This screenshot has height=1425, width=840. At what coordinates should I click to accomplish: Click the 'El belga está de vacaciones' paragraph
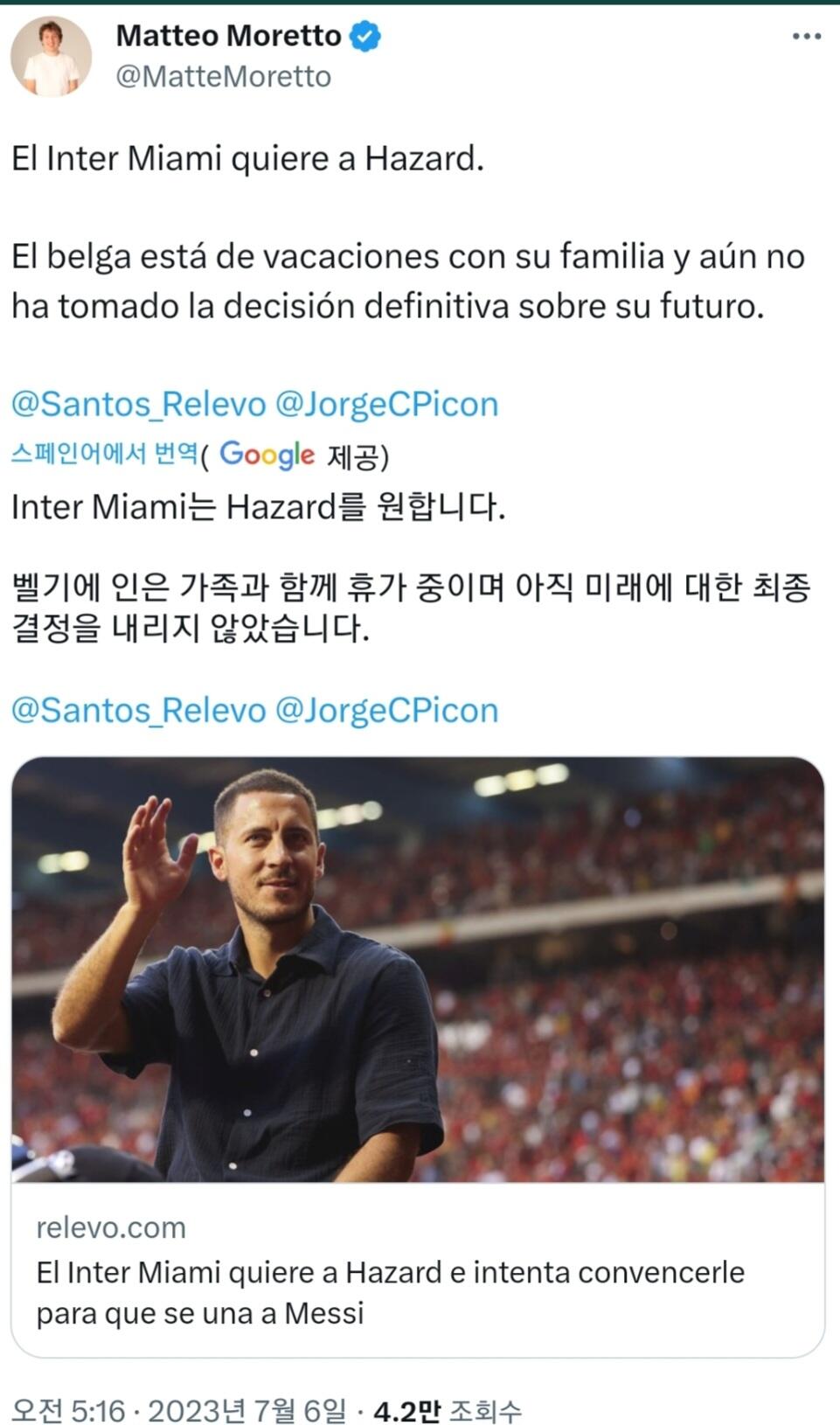407,281
